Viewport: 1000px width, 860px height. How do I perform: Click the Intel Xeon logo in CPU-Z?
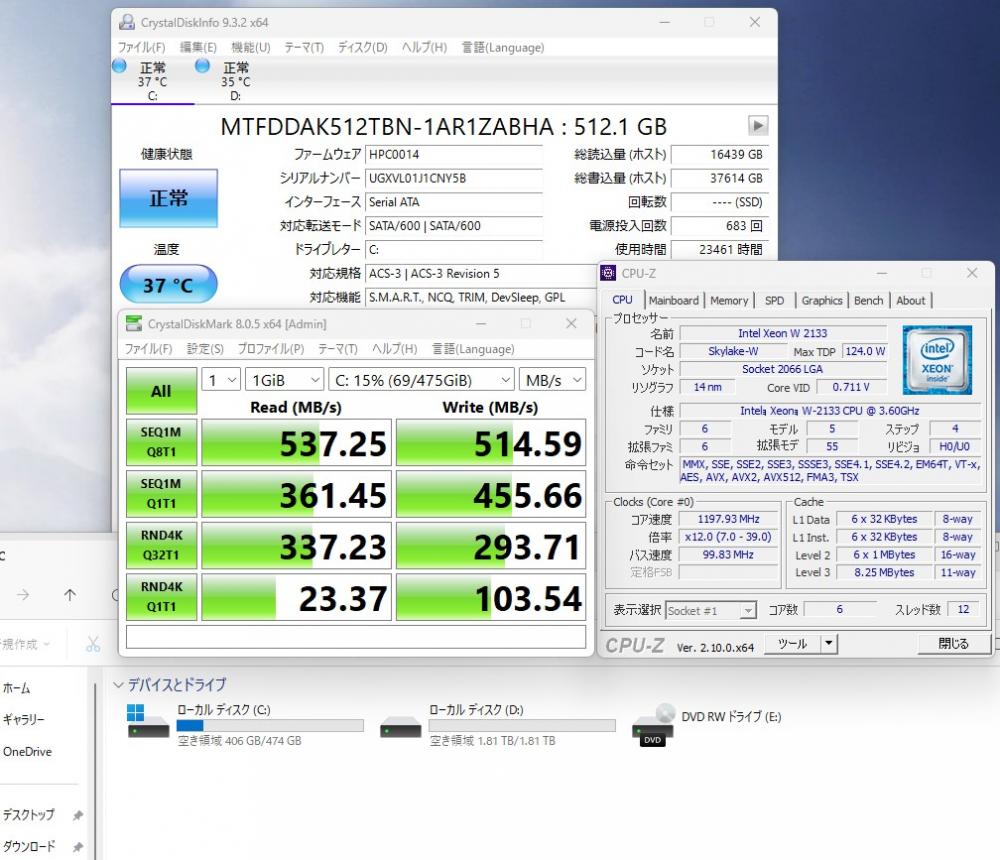[x=937, y=360]
